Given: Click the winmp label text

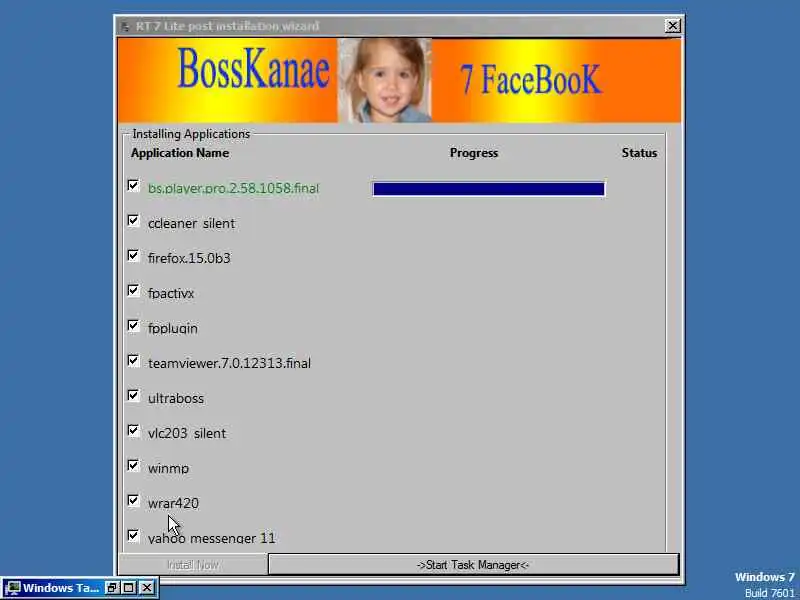Looking at the screenshot, I should (x=168, y=468).
